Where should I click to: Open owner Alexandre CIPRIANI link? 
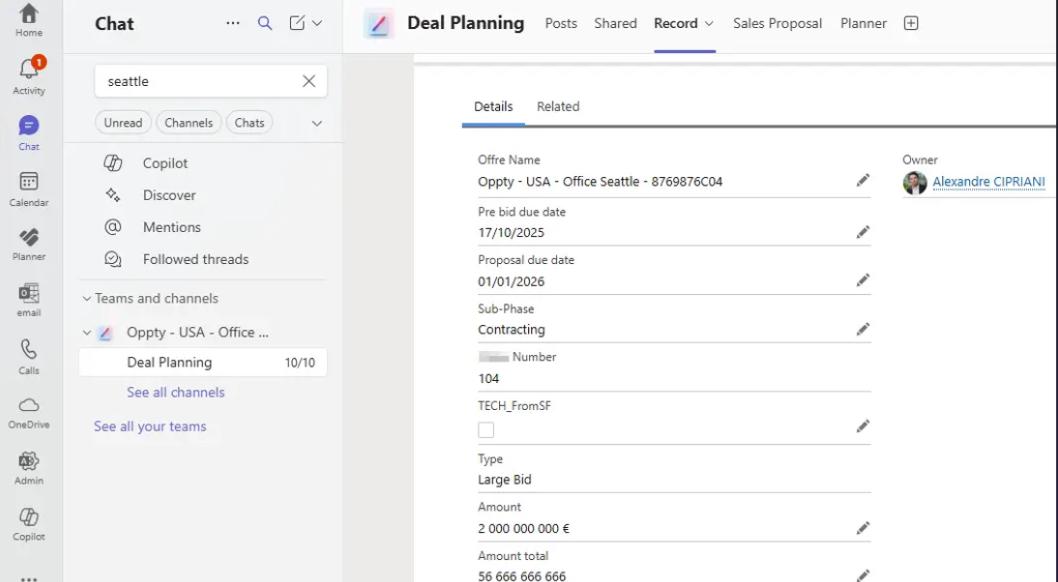tap(988, 182)
